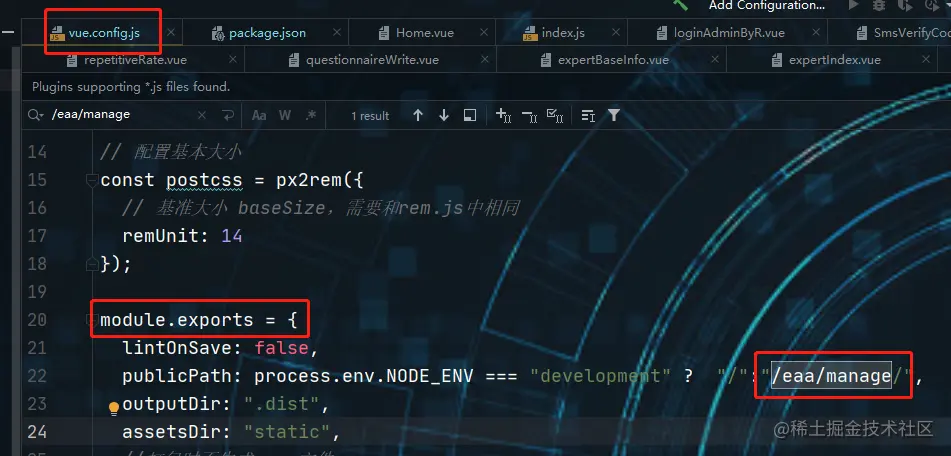Click the '1 result' label
Viewport: 951px width, 456px height.
pos(370,116)
